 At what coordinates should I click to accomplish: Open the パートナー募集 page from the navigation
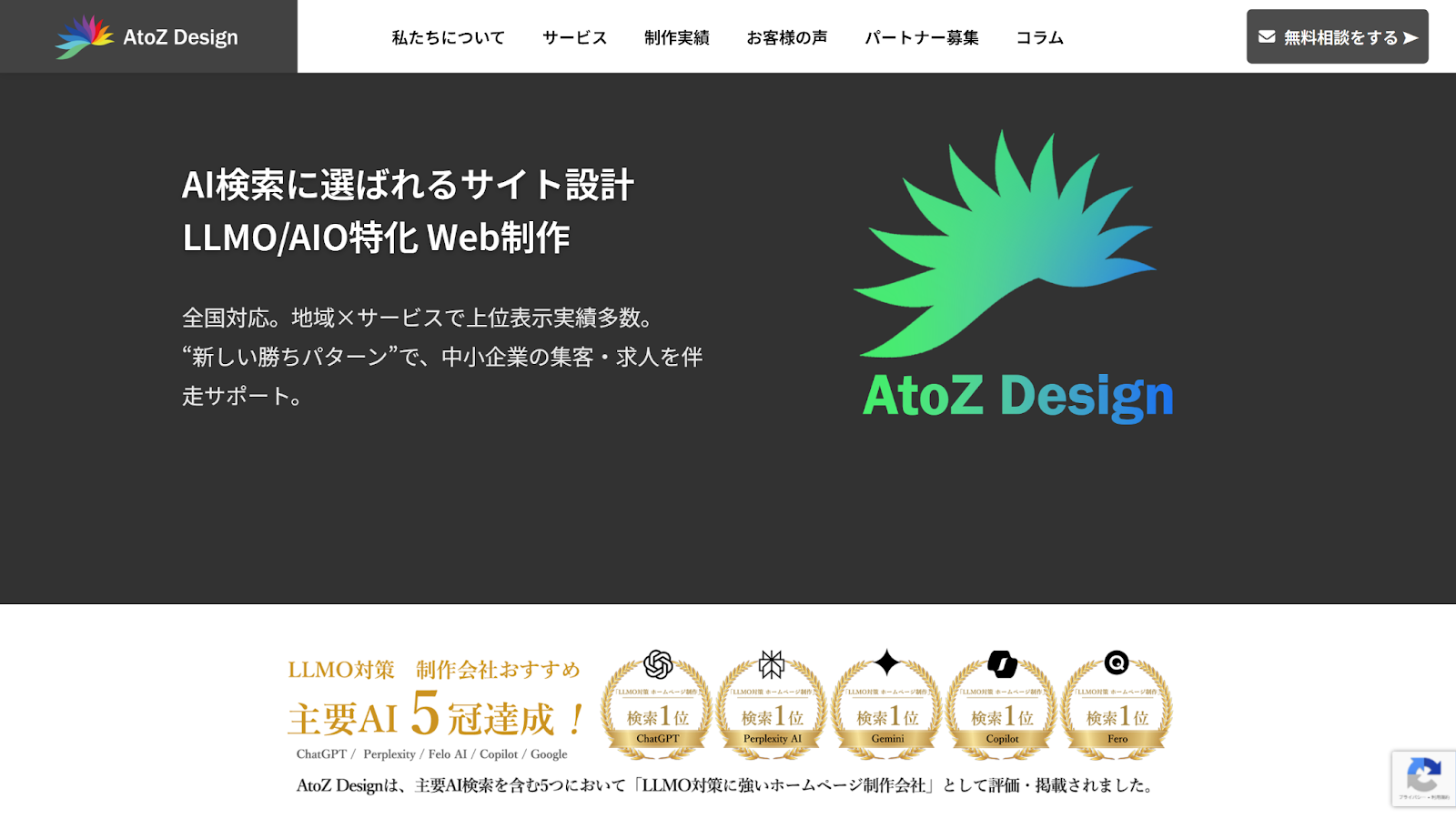pos(922,37)
